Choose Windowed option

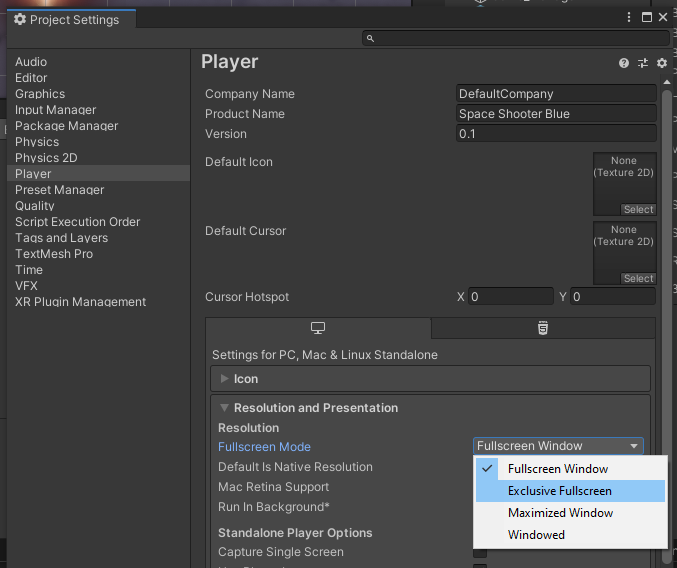coord(570,535)
